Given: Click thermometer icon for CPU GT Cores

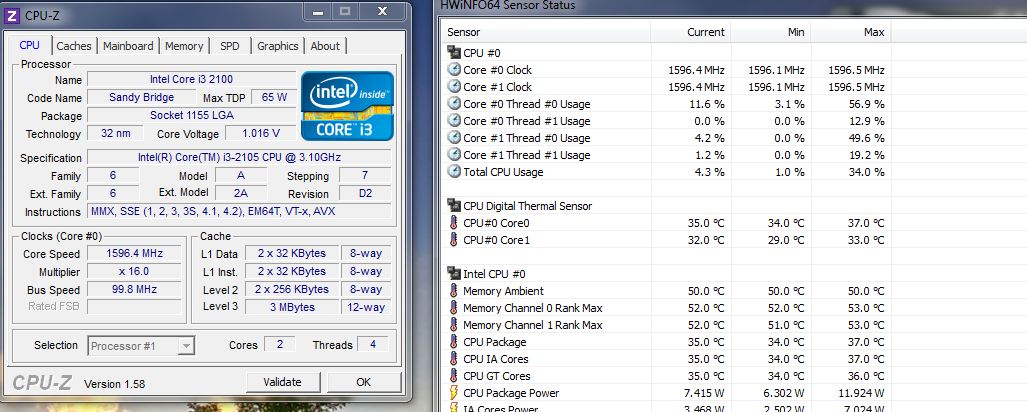Looking at the screenshot, I should click(454, 376).
